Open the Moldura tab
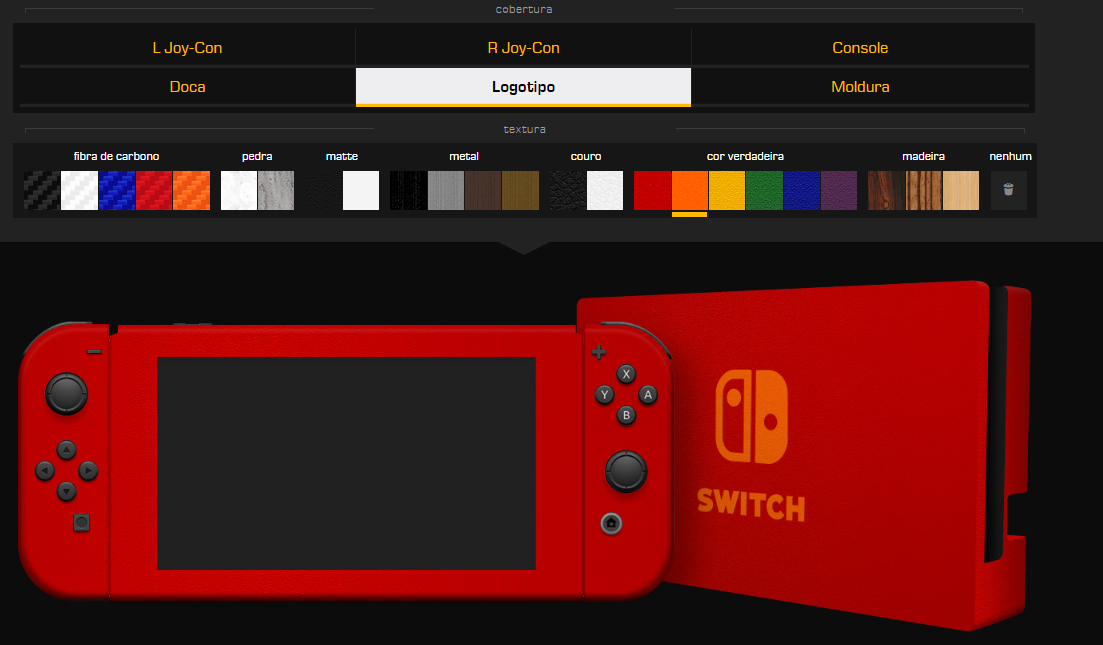Screen dimensions: 1103x645 point(860,87)
